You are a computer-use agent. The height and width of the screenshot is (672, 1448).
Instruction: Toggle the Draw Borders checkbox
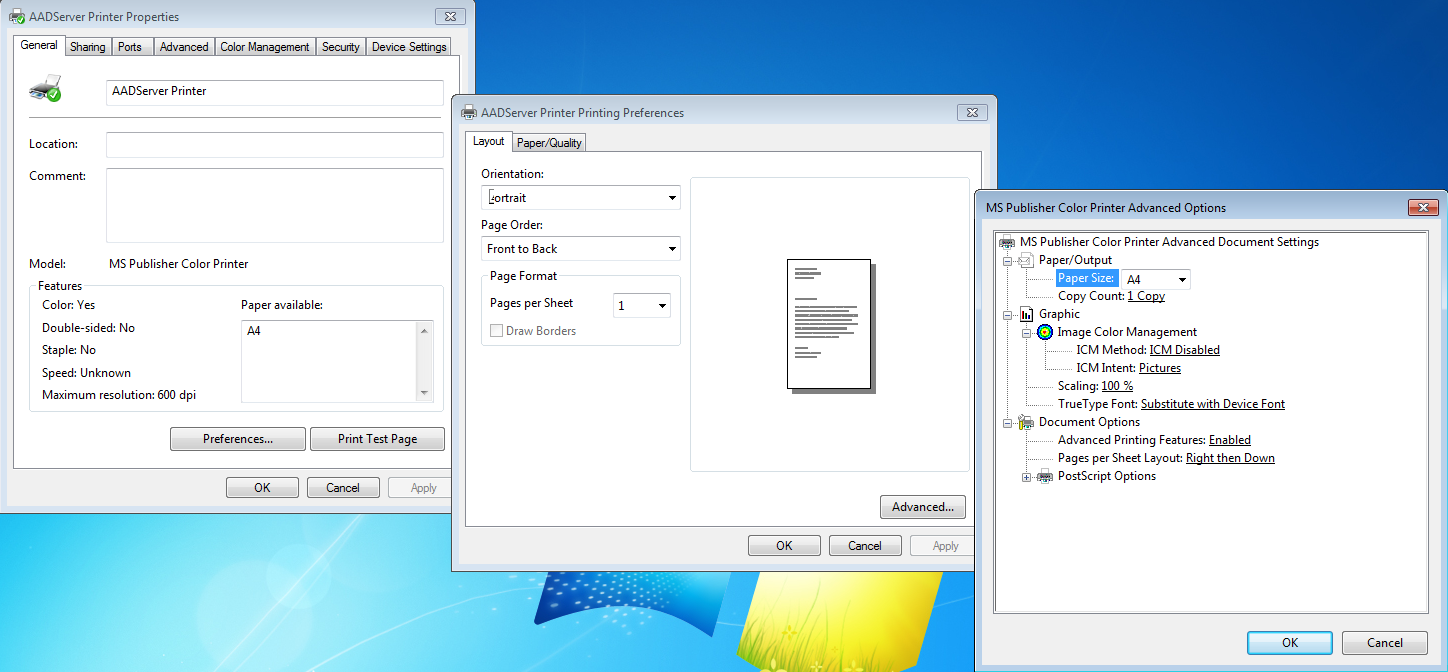pyautogui.click(x=497, y=331)
